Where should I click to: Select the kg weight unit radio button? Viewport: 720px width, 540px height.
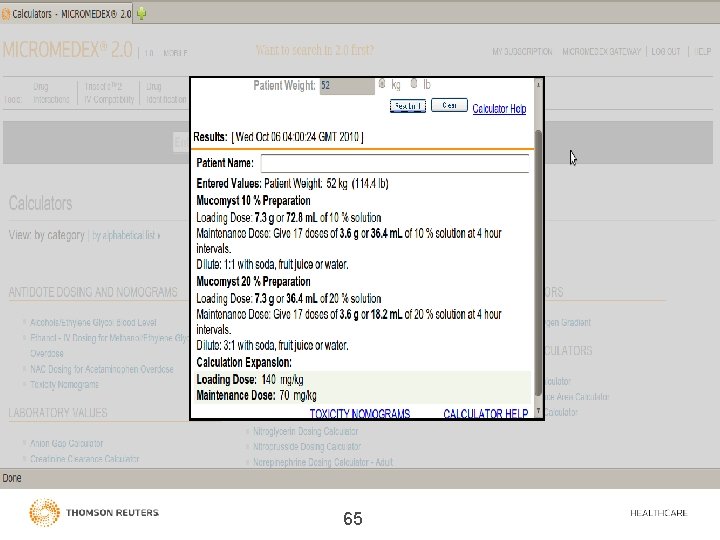coord(382,84)
